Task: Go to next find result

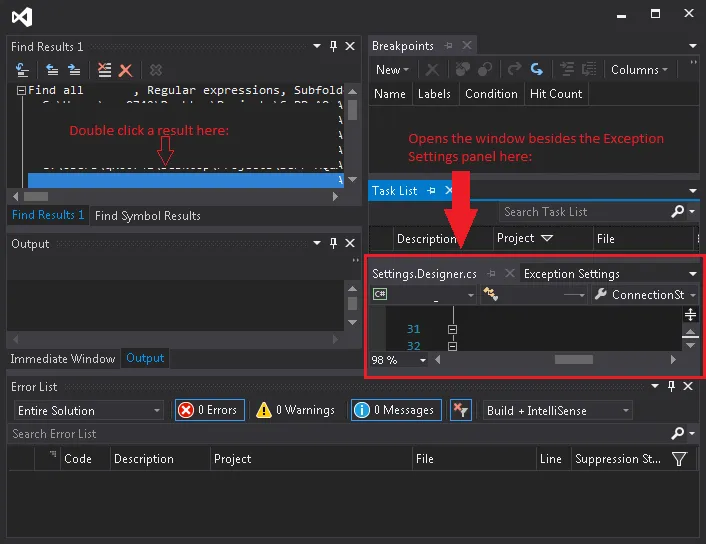Action: click(74, 70)
